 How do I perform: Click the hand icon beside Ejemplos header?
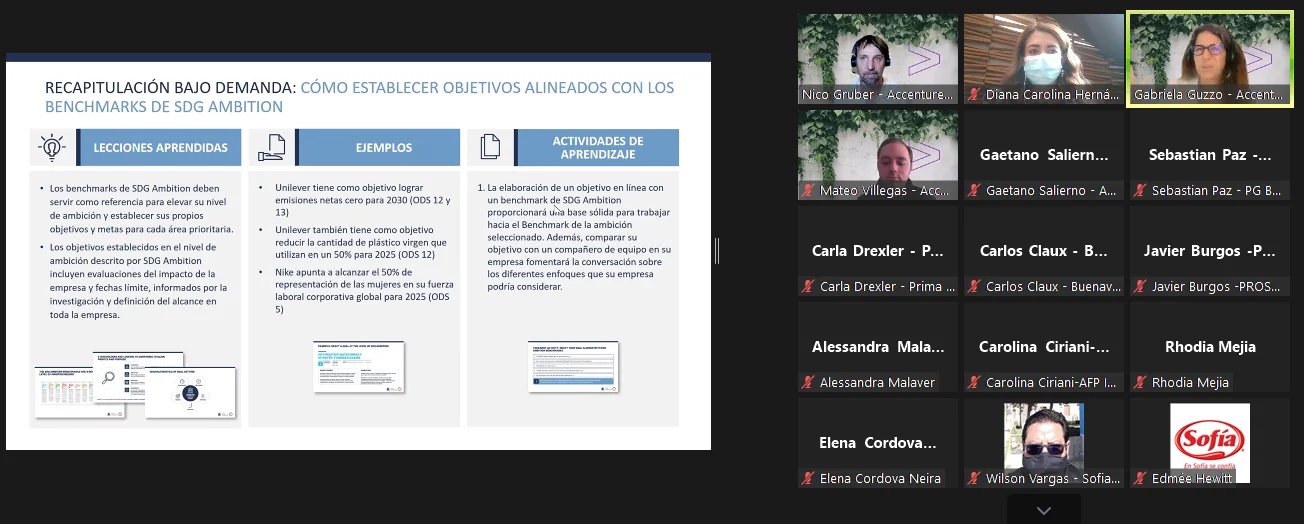click(272, 147)
